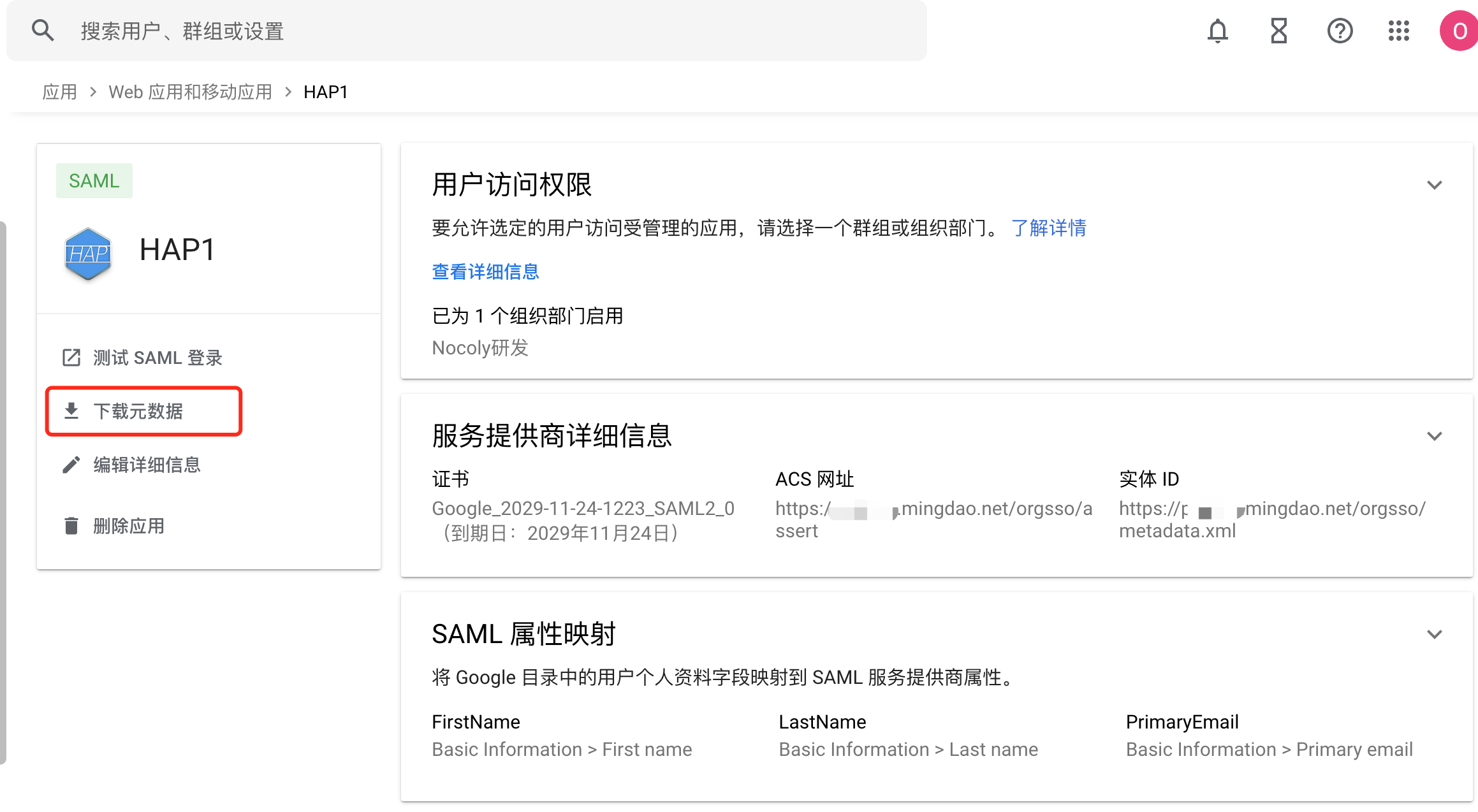Go to 应用 breadcrumb
This screenshot has width=1478, height=812.
(x=59, y=92)
